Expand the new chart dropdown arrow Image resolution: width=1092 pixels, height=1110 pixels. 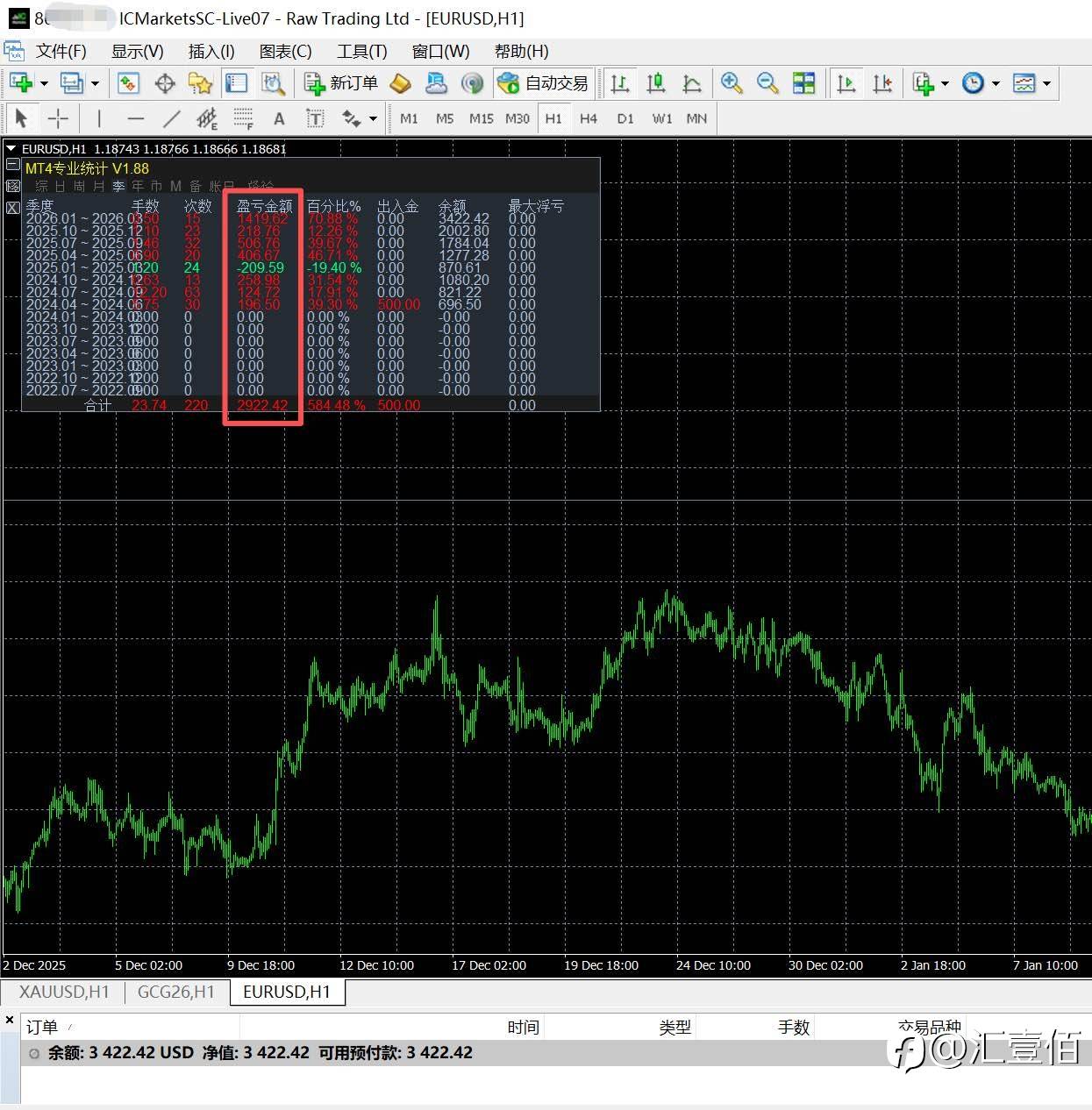[44, 84]
